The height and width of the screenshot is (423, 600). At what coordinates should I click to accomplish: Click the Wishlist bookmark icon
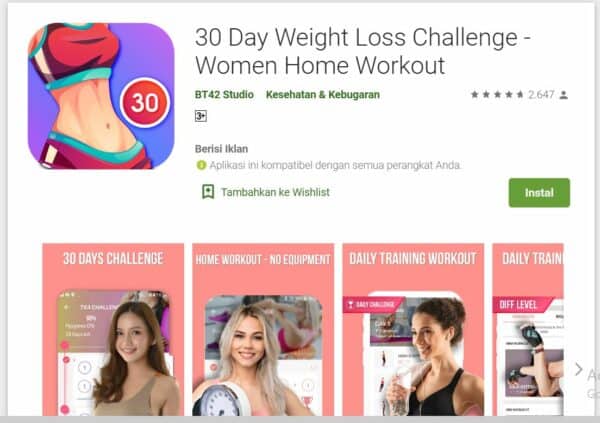tap(208, 192)
